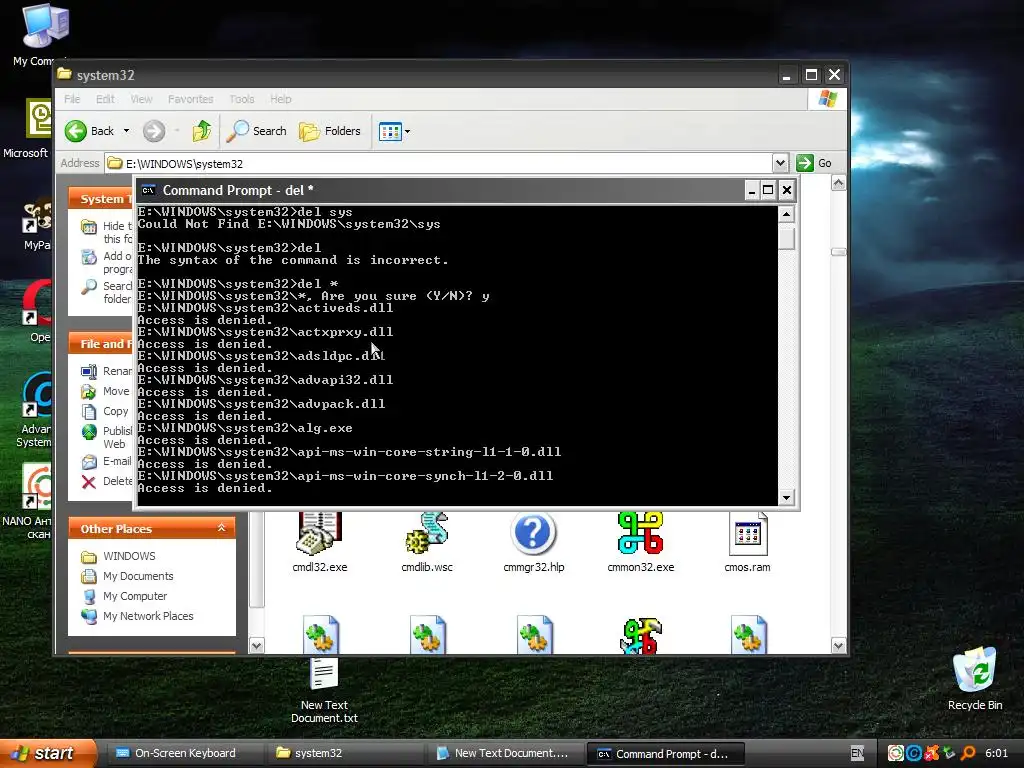Click the EN language indicator in taskbar
Screen dimensions: 1024x768
857,753
